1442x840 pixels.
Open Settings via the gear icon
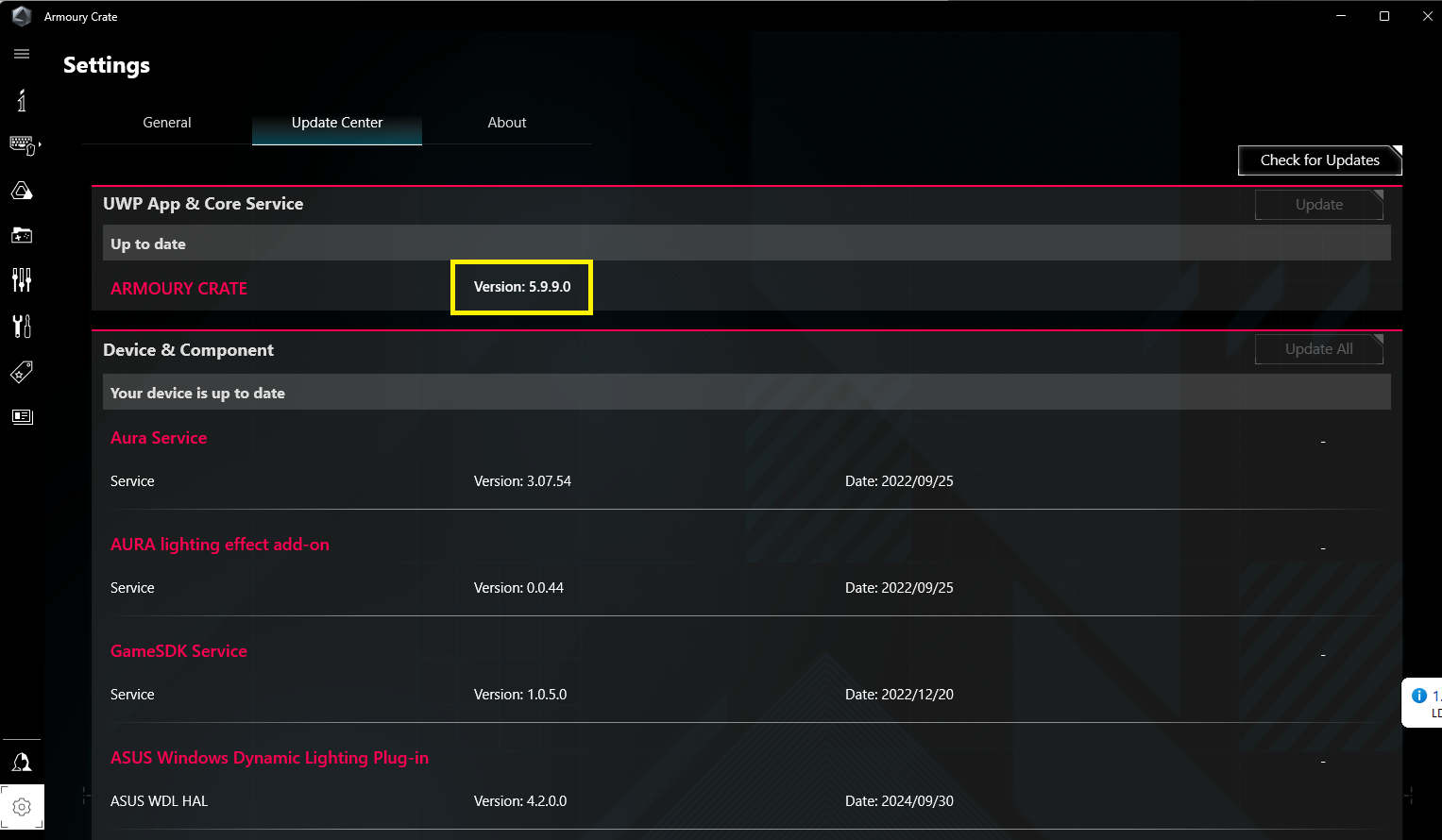click(22, 807)
